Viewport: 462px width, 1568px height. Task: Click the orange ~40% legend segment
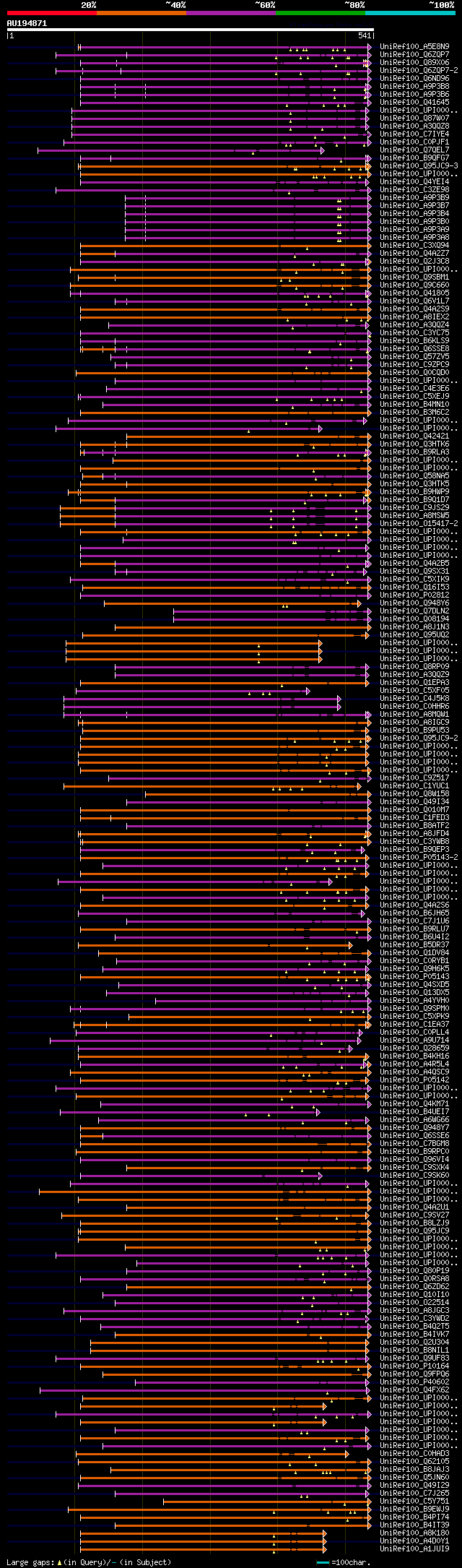[141, 13]
